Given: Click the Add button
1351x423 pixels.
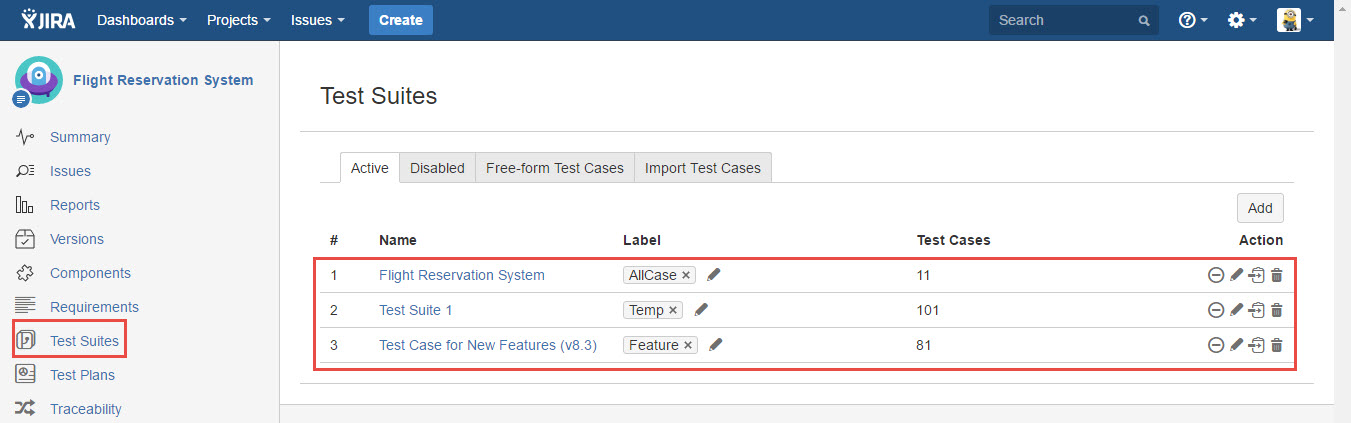Looking at the screenshot, I should click(x=1260, y=208).
